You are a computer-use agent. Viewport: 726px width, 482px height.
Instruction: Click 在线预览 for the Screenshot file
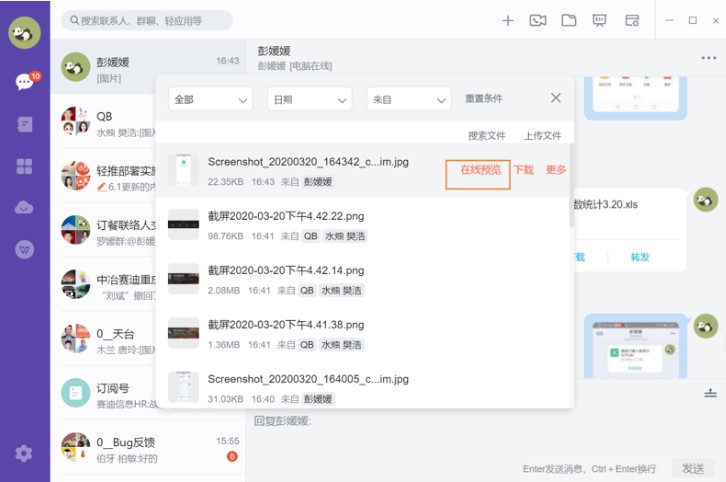click(479, 170)
